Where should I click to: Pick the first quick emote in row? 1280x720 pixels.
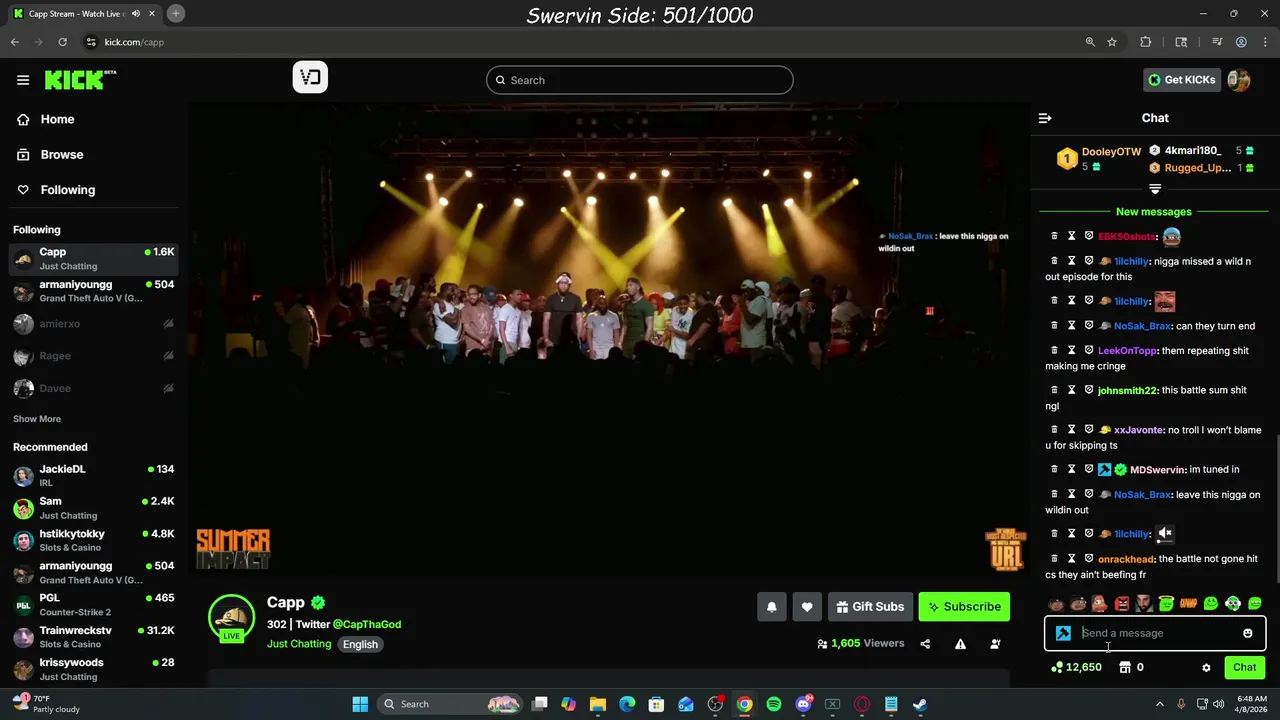pos(1056,603)
